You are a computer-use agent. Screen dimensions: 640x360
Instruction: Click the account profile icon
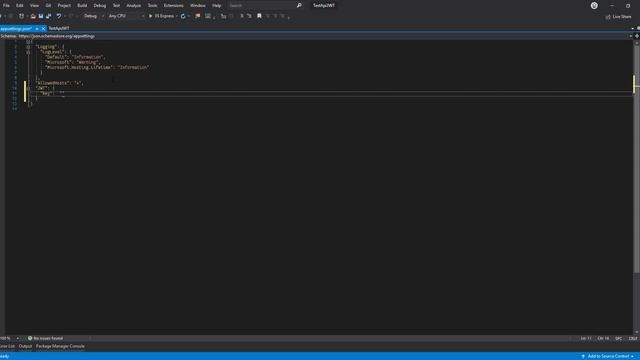[x=594, y=6]
